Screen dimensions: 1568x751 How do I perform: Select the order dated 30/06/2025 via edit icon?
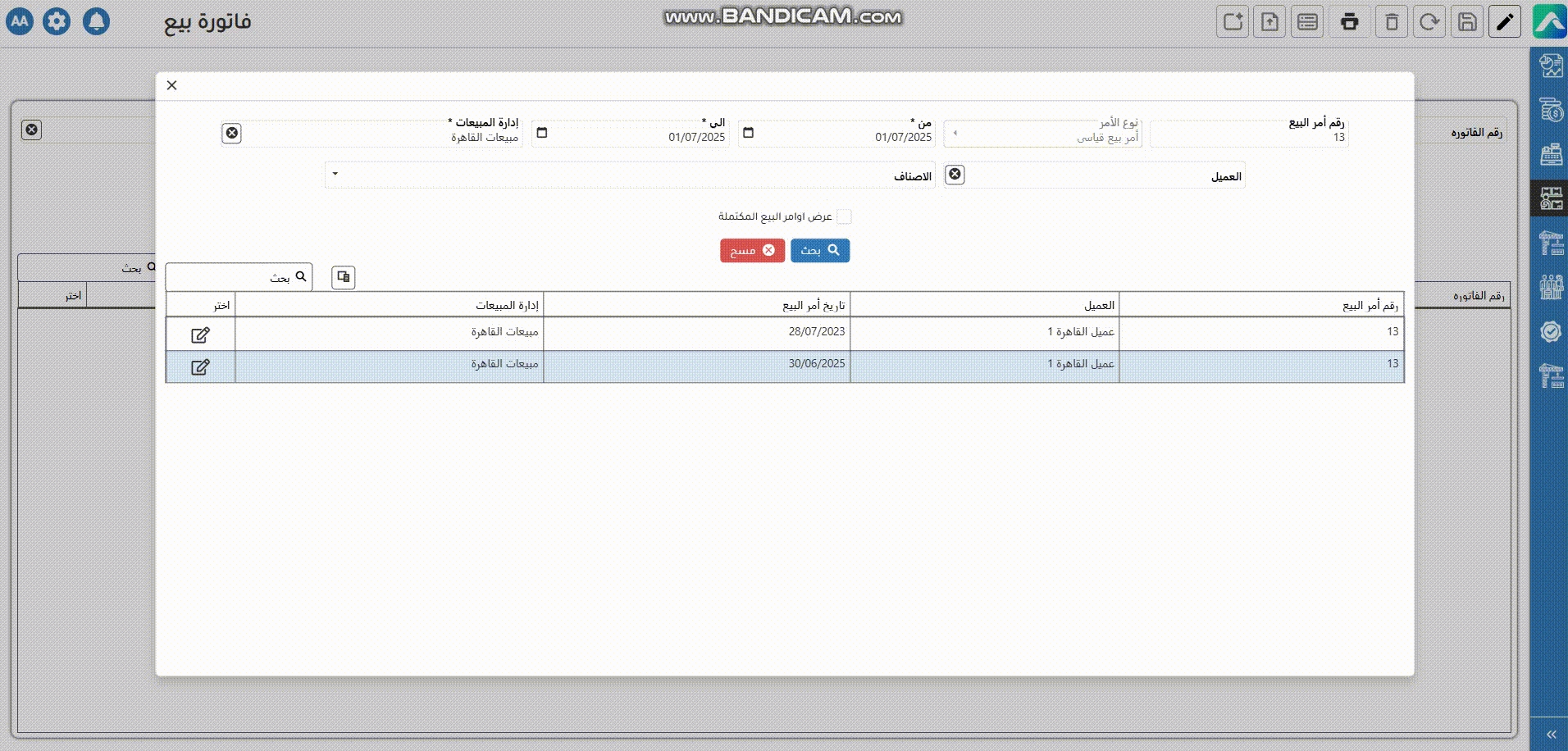200,366
